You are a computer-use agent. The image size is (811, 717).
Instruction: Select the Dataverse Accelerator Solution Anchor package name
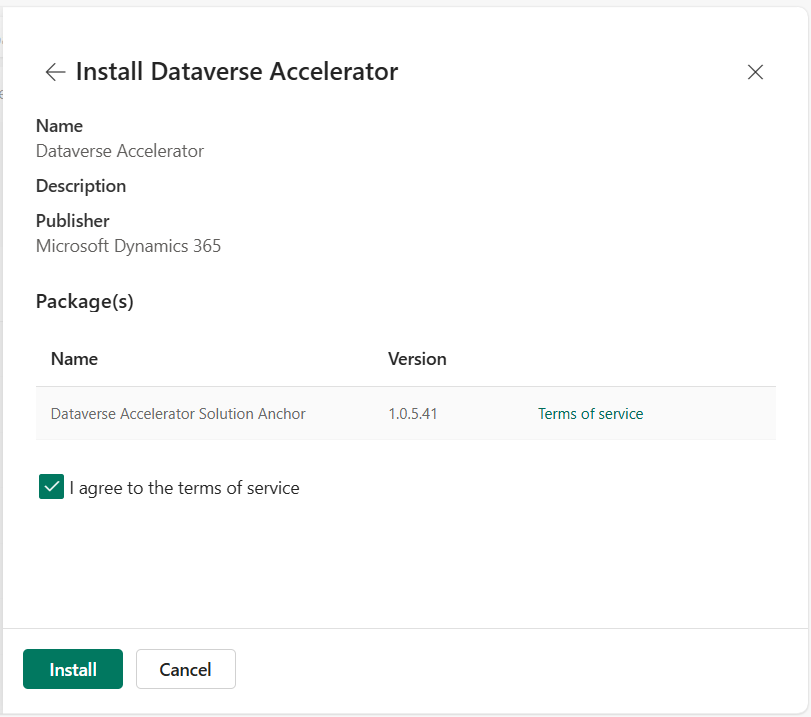click(x=178, y=413)
